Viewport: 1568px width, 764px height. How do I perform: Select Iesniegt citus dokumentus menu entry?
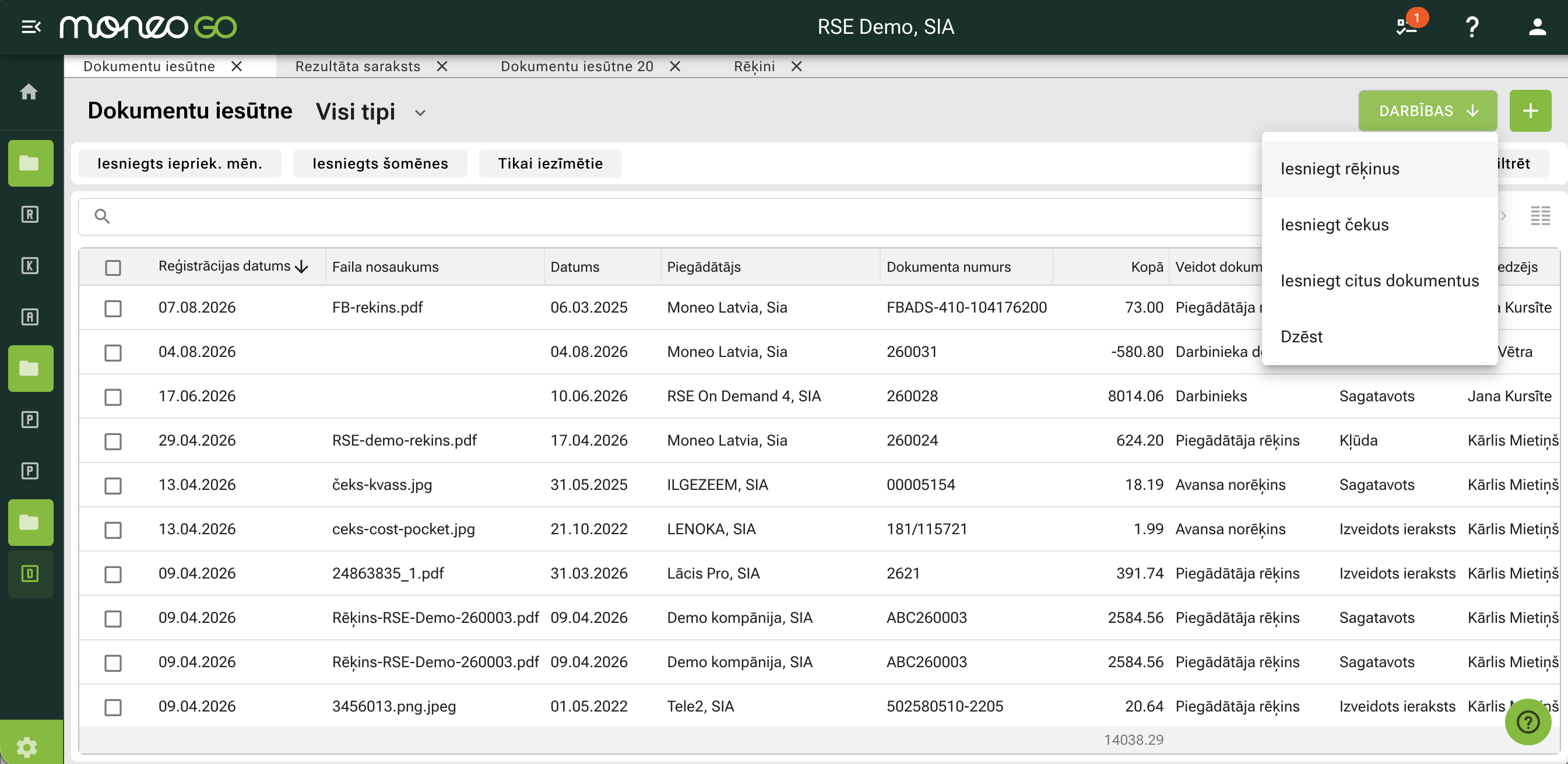(1379, 281)
